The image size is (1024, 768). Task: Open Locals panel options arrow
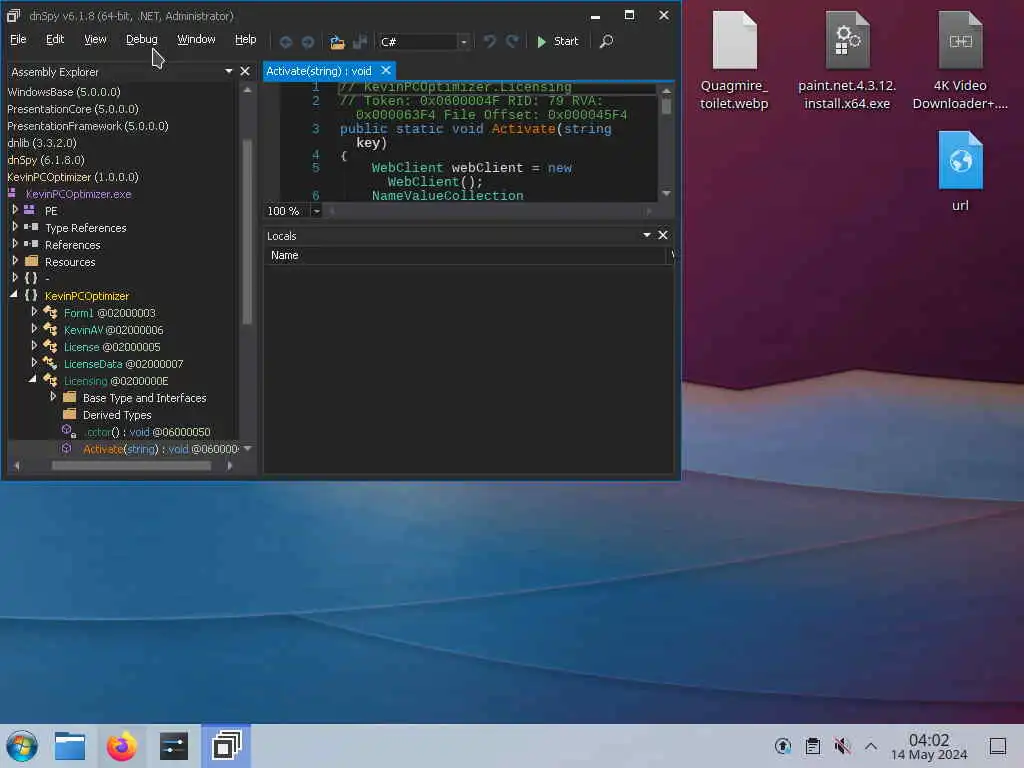click(647, 235)
